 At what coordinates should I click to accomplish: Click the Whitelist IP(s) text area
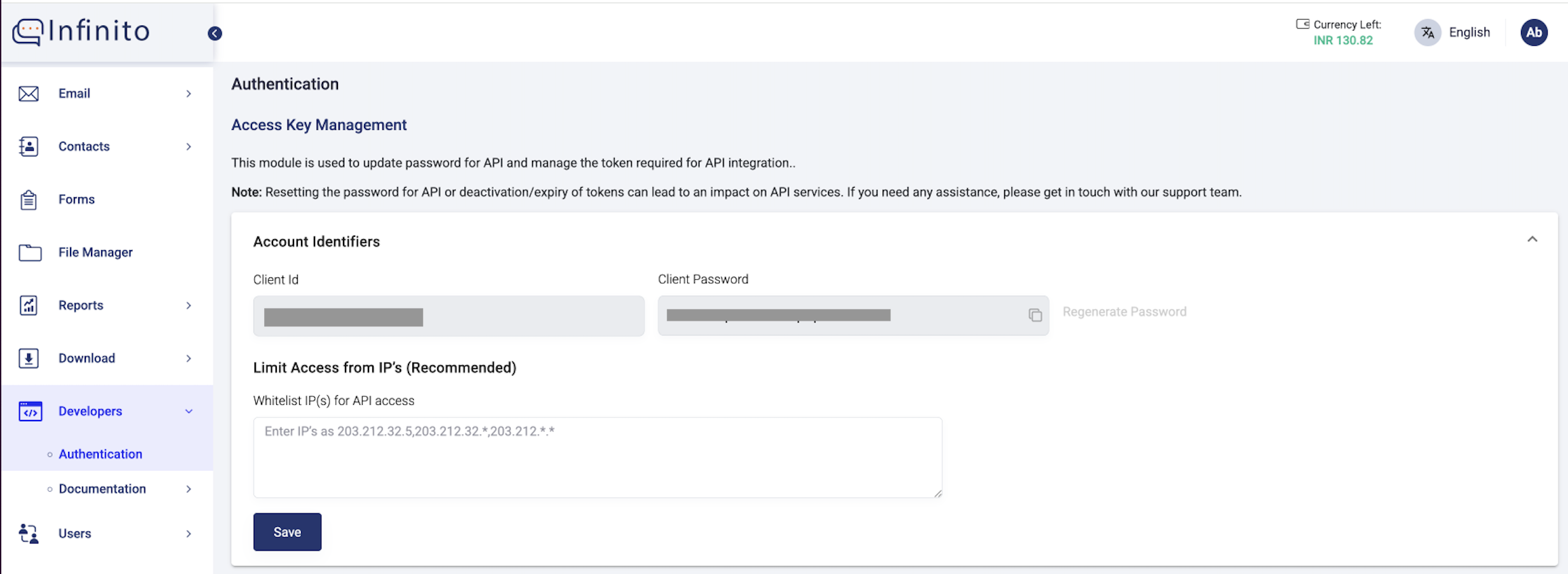597,457
